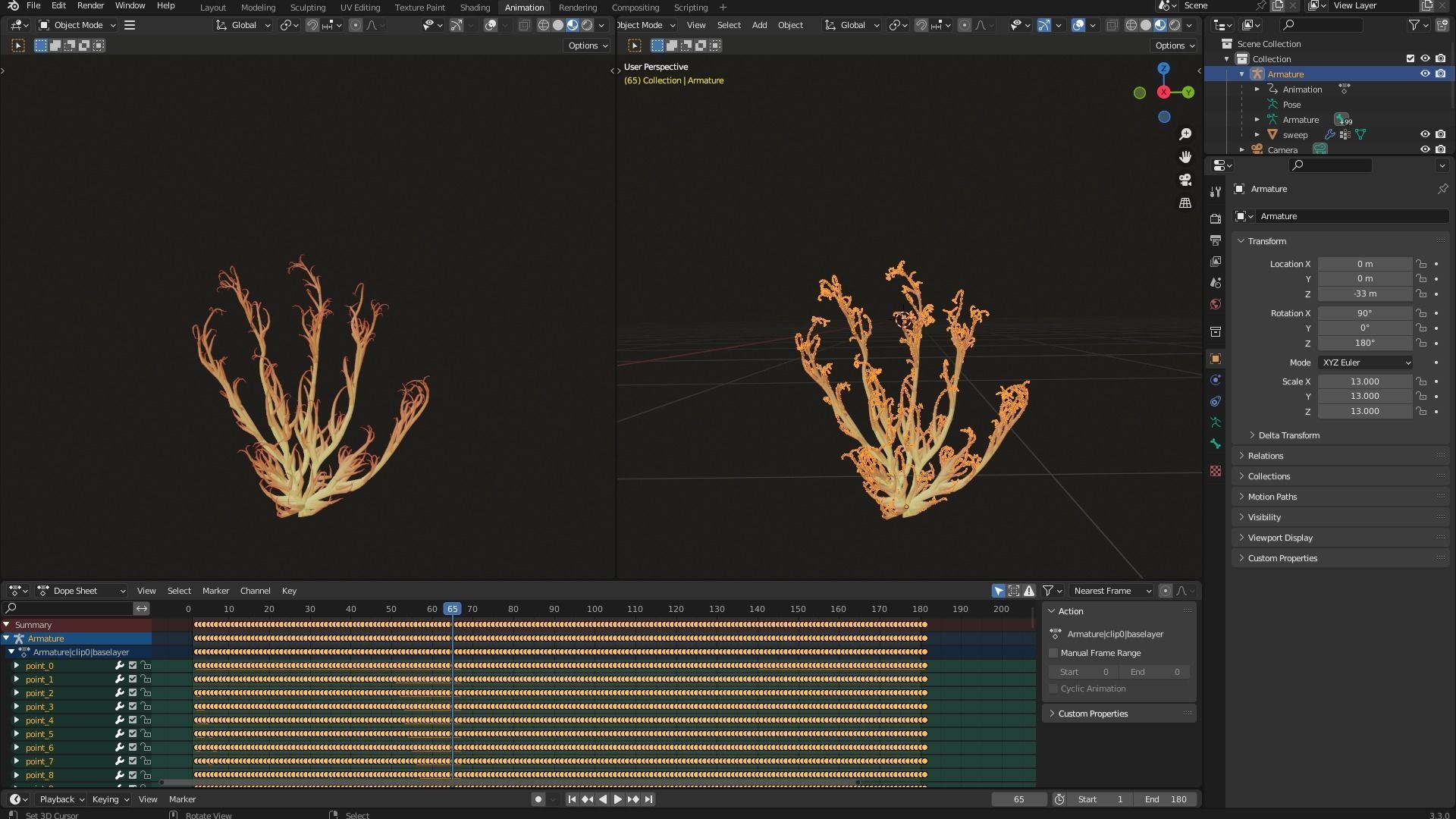Jump to previous keyframe
Viewport: 1456px width, 819px height.
coord(587,799)
